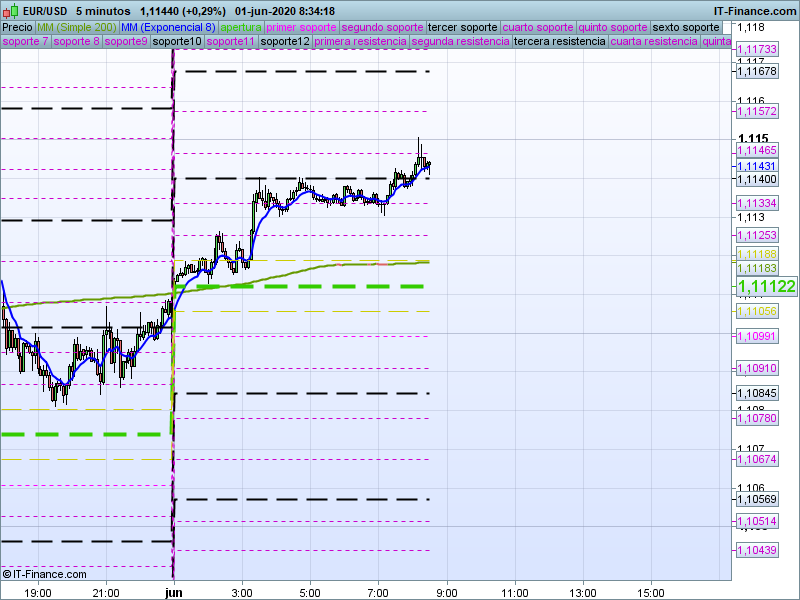Screen dimensions: 800x600
Task: Select the MM (Exponencial 8) indicator label
Action: tap(168, 28)
